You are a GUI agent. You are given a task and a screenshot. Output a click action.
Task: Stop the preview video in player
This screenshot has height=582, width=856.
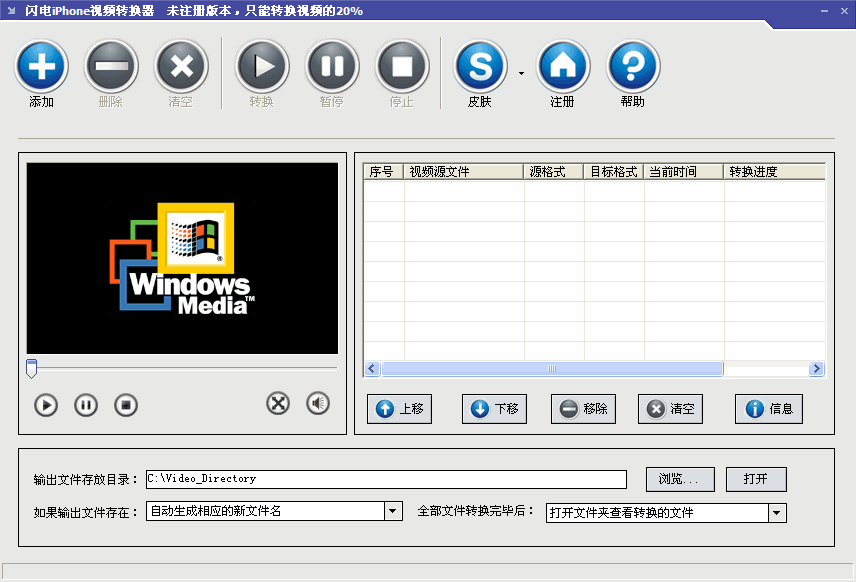(126, 406)
